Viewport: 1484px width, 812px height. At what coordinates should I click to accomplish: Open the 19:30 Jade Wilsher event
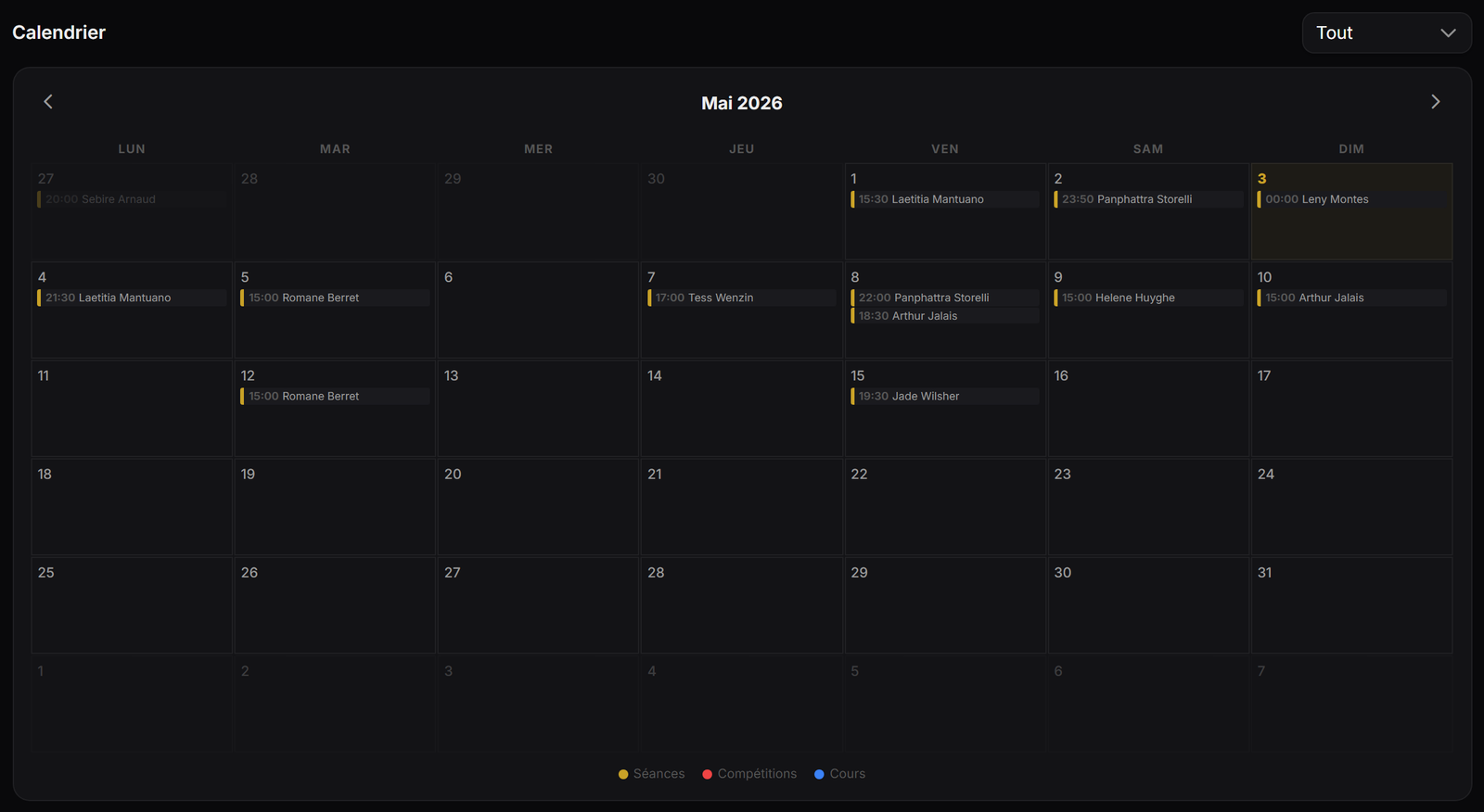coord(945,396)
